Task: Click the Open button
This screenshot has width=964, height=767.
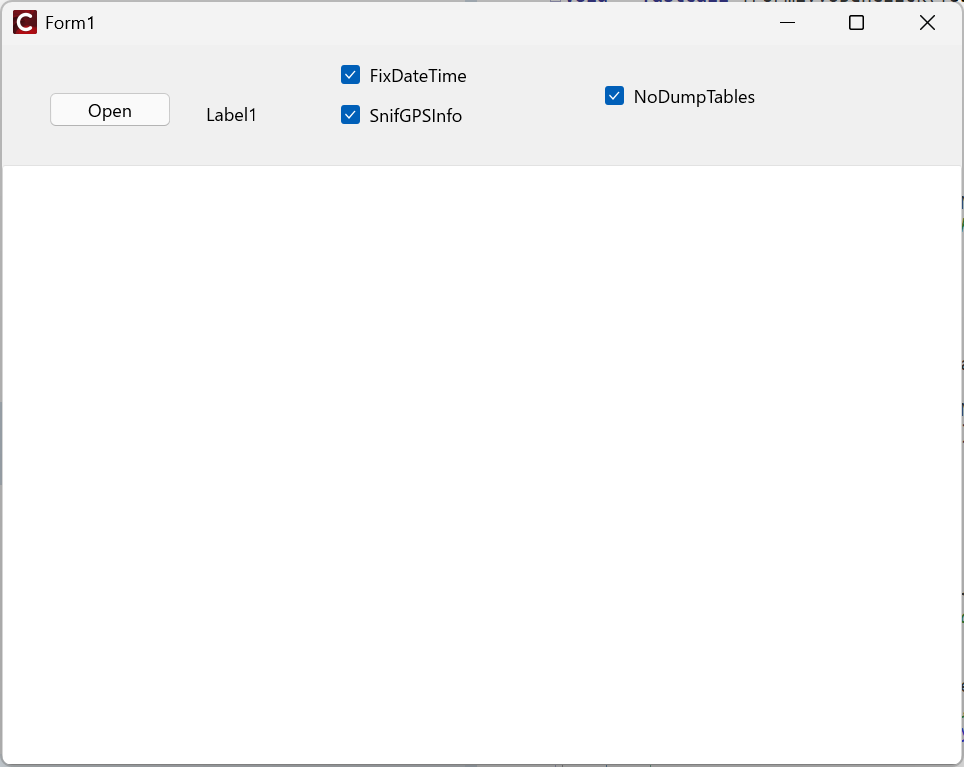Action: pos(110,110)
